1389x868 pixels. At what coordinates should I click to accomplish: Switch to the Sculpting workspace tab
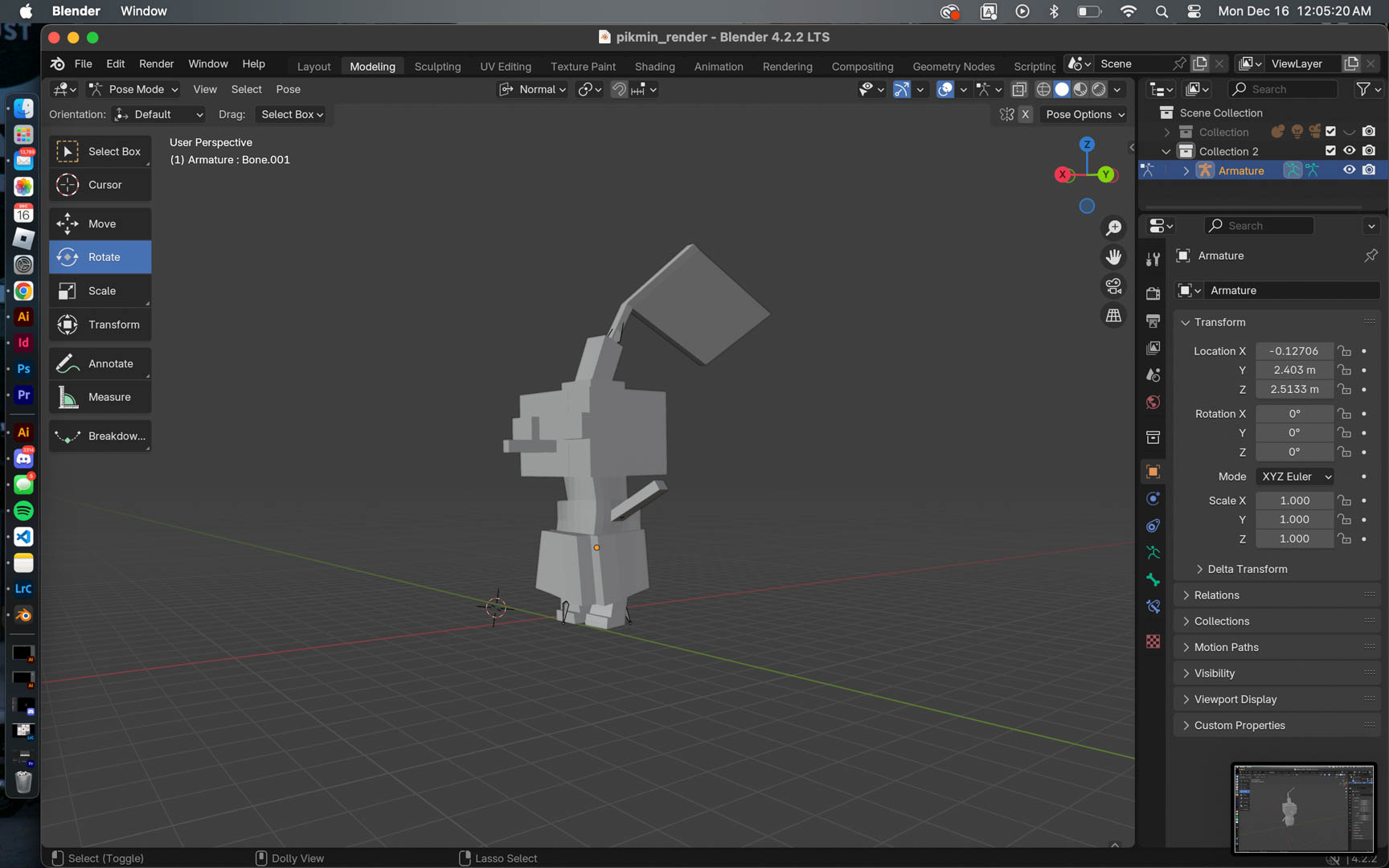[x=437, y=67]
